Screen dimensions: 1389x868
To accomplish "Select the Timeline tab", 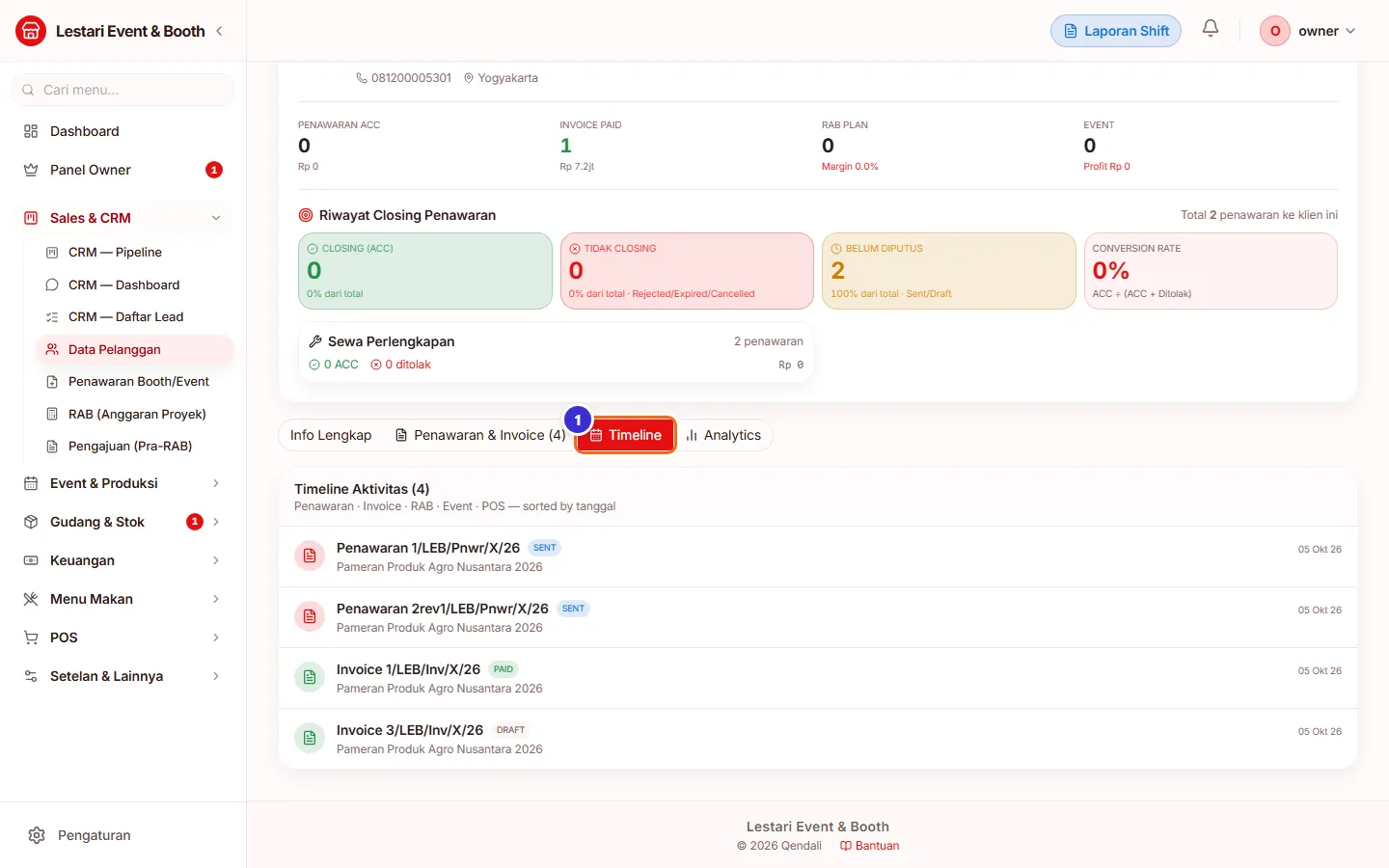I will [625, 435].
